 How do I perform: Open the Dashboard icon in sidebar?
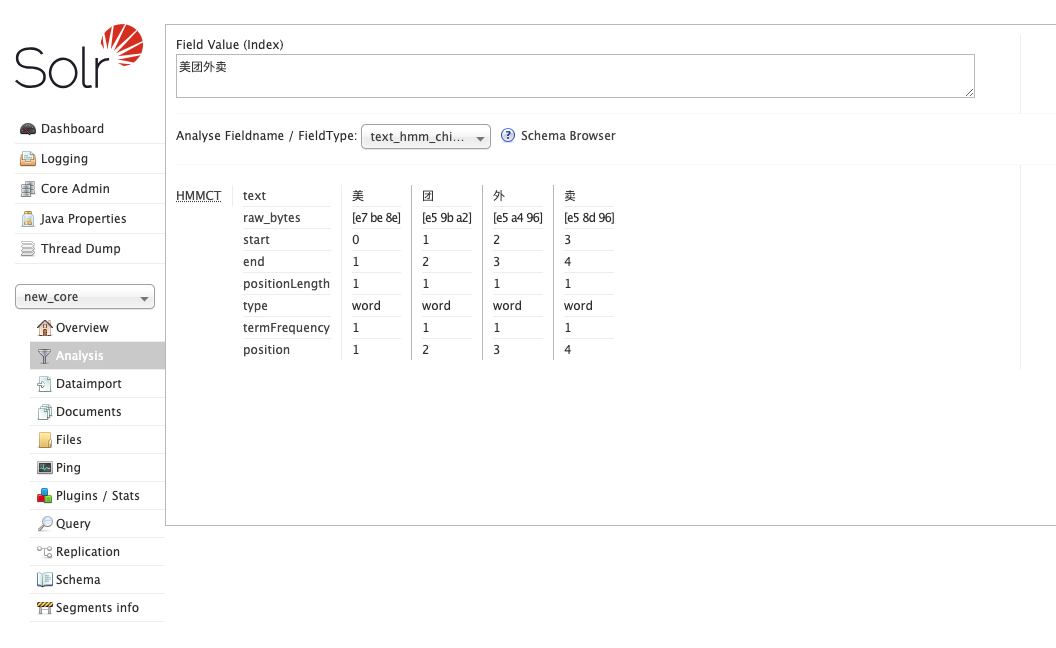[x=28, y=129]
